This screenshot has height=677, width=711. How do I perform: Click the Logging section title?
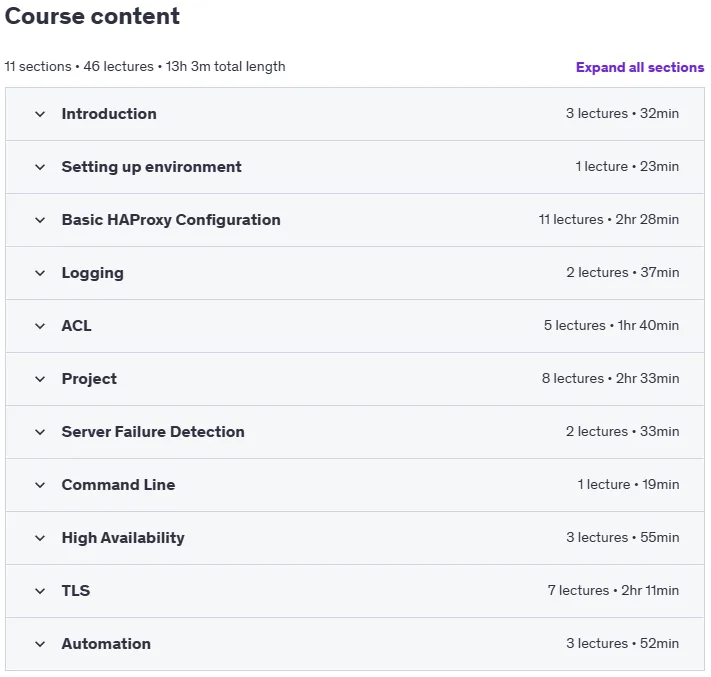tap(93, 273)
